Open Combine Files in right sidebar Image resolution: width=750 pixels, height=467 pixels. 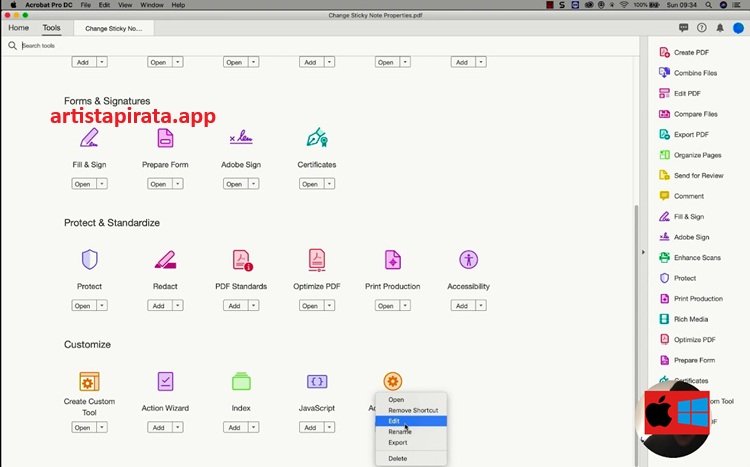(695, 73)
